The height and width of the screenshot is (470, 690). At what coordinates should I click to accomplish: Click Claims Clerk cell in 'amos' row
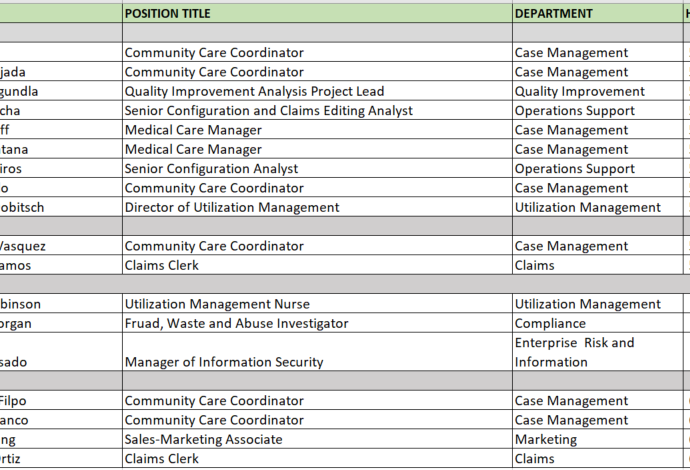click(x=317, y=265)
